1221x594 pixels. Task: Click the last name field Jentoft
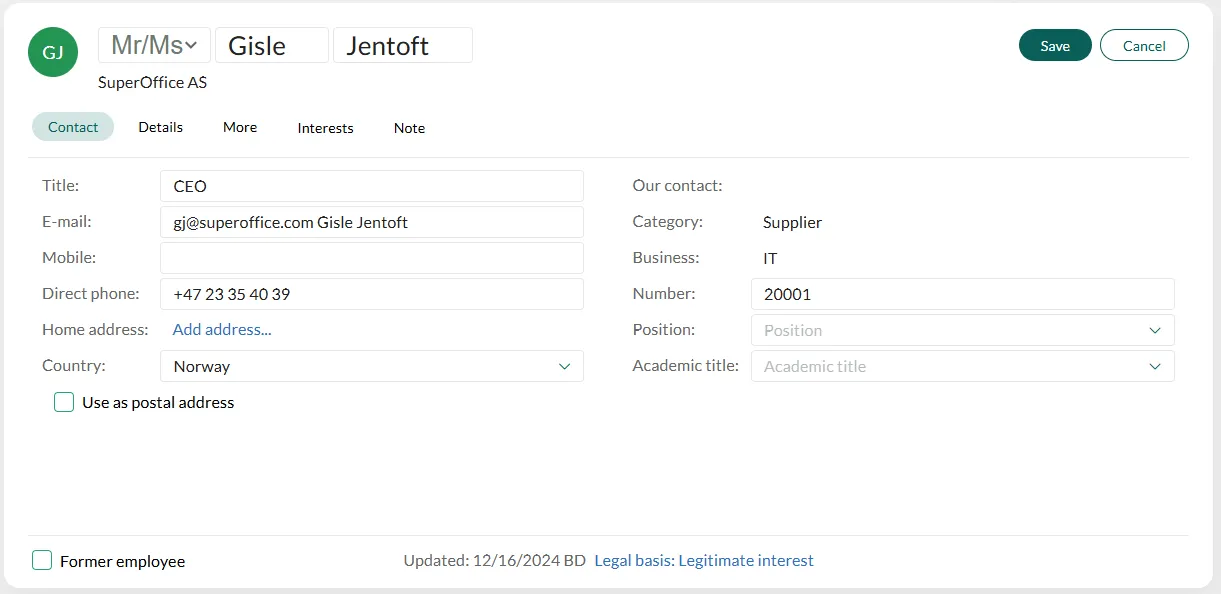[x=402, y=46]
